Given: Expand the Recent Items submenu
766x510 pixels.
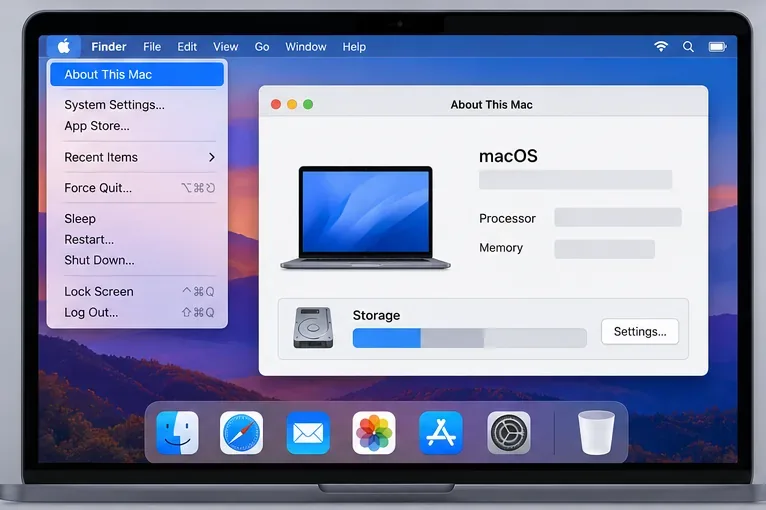Looking at the screenshot, I should pyautogui.click(x=137, y=157).
